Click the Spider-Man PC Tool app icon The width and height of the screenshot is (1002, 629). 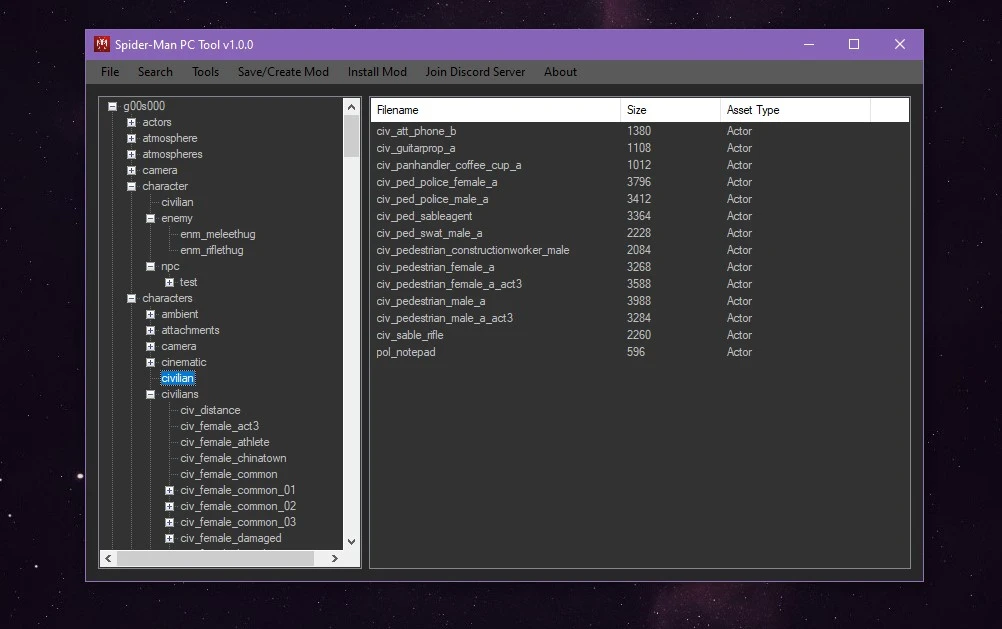(101, 44)
